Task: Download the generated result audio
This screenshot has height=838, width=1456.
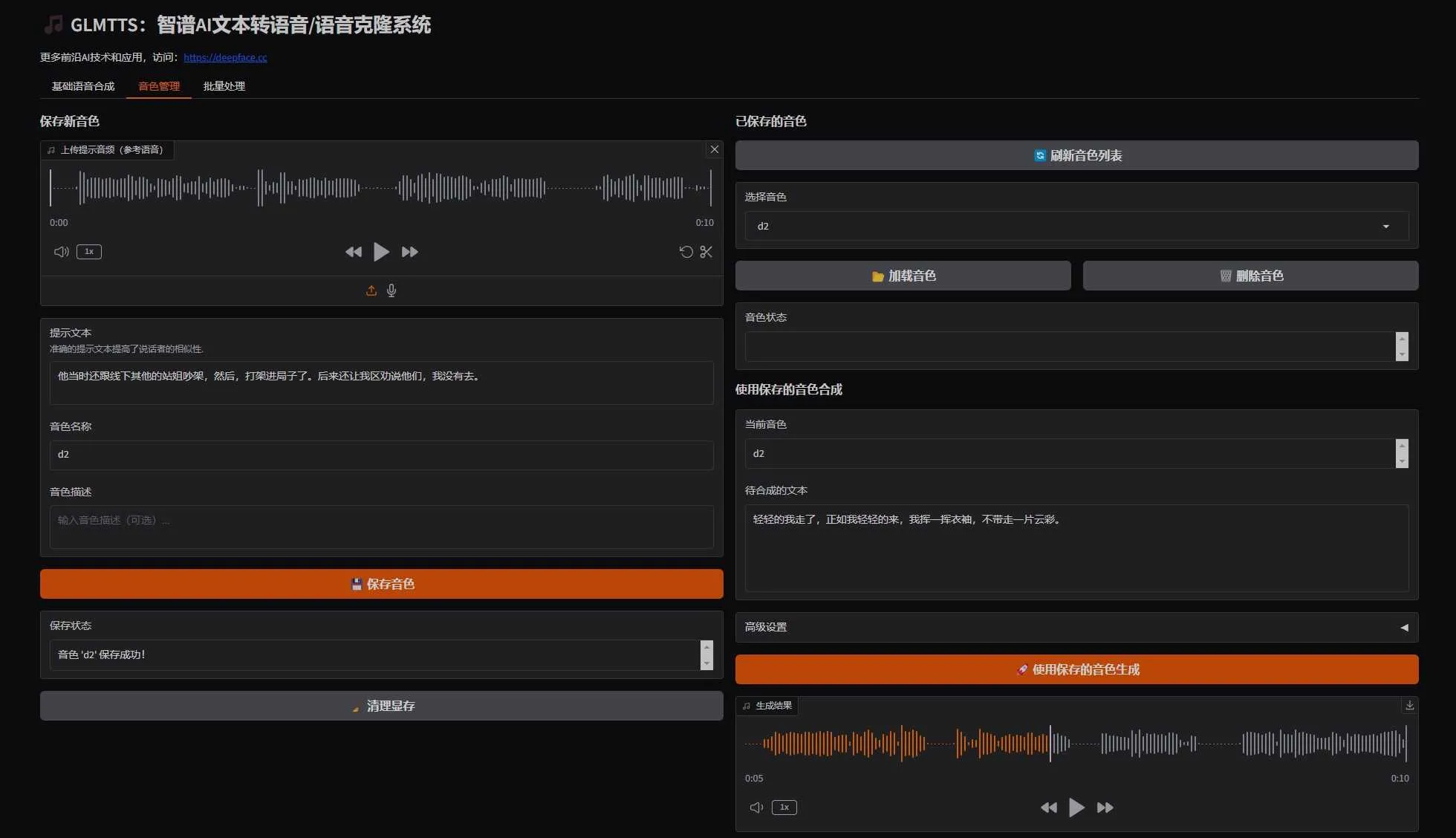Action: tap(1408, 705)
